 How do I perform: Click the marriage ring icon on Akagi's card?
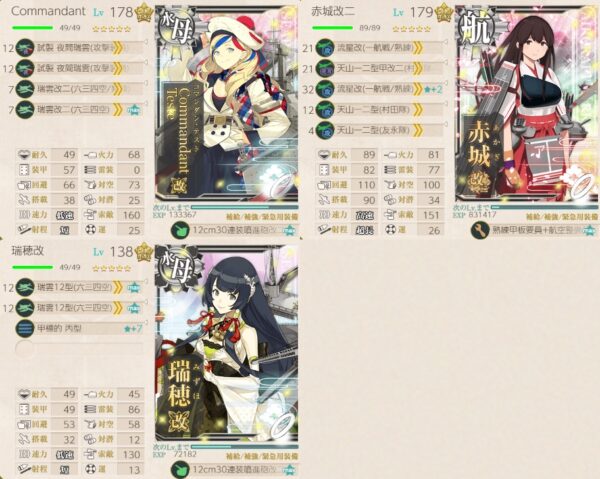583,186
